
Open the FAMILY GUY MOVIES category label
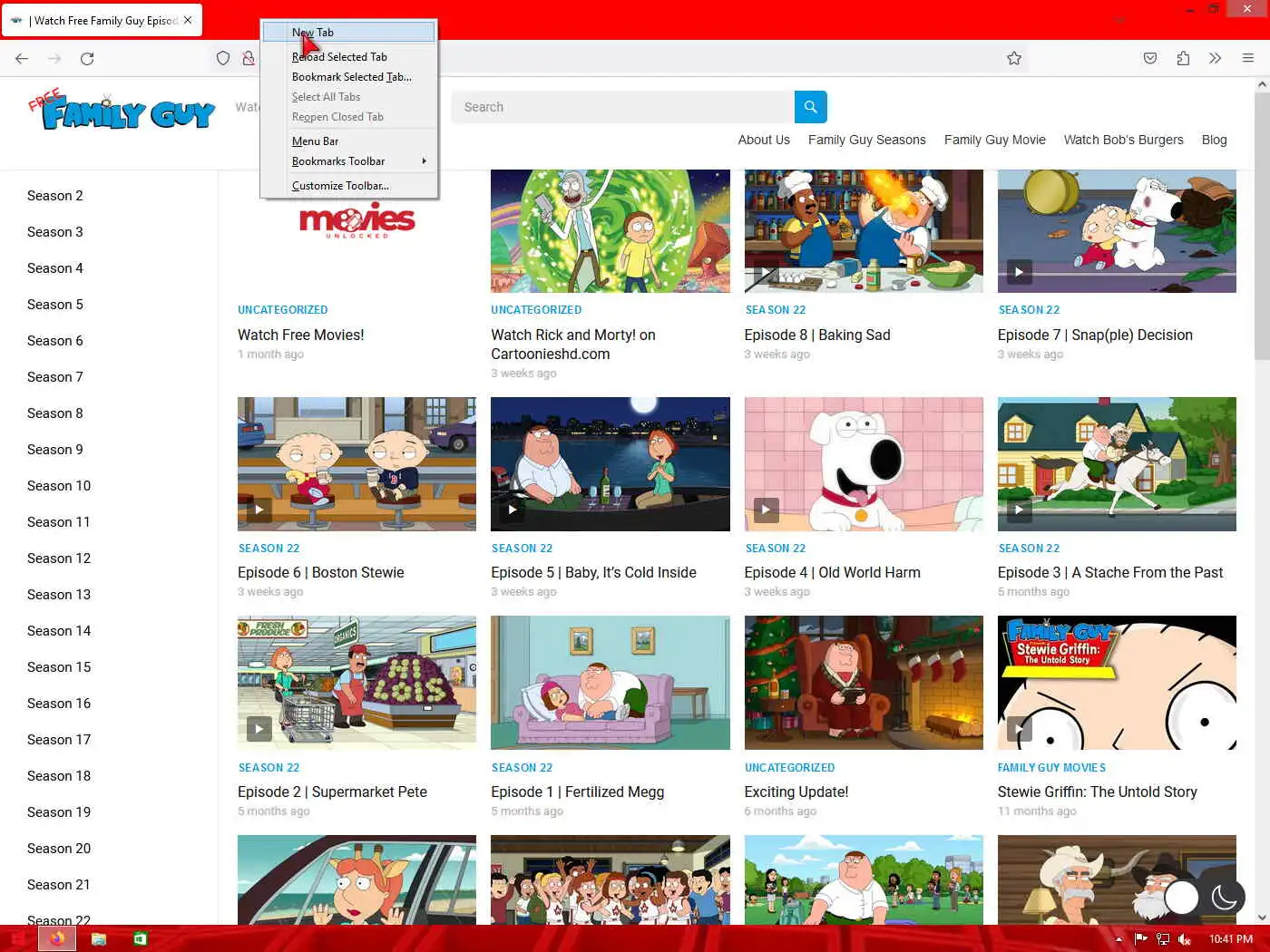pos(1051,768)
